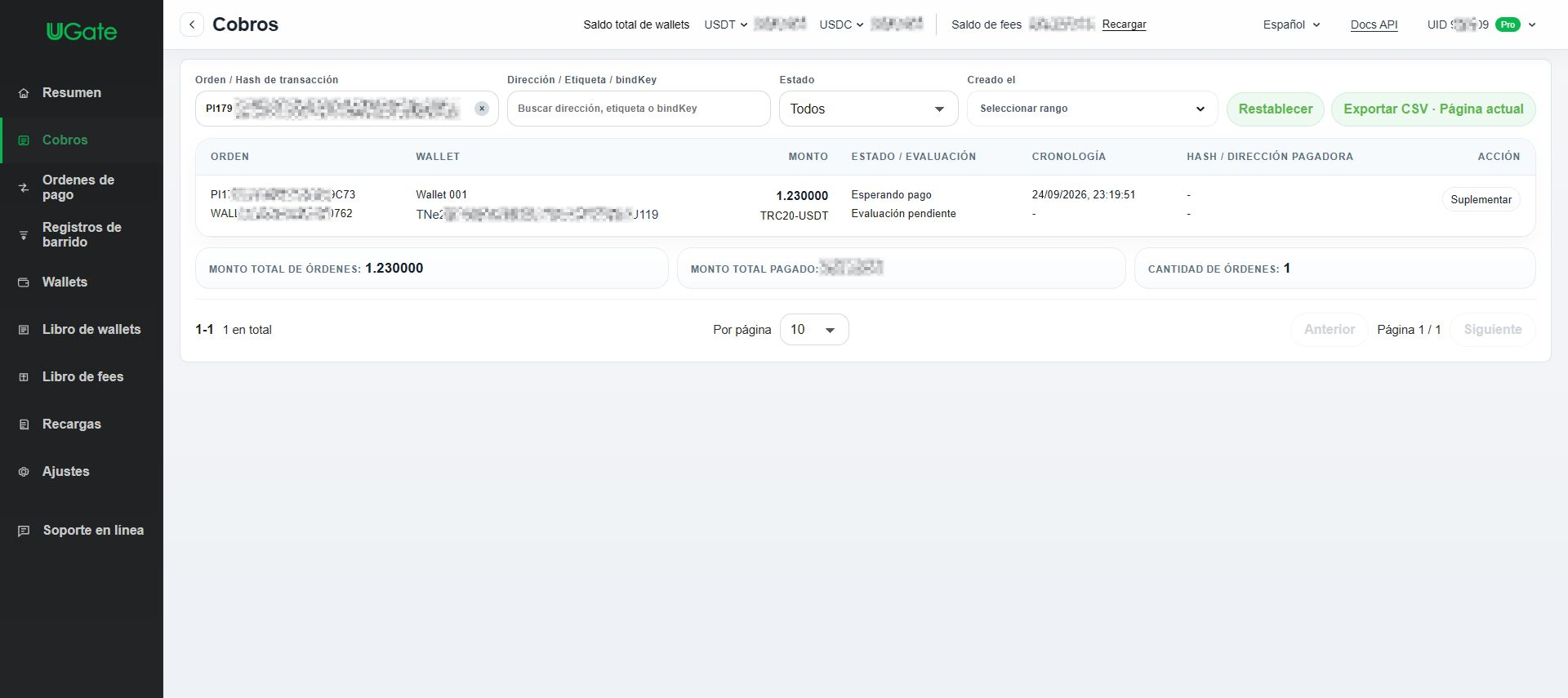Clear the order search field
The height and width of the screenshot is (698, 1568).
point(482,109)
